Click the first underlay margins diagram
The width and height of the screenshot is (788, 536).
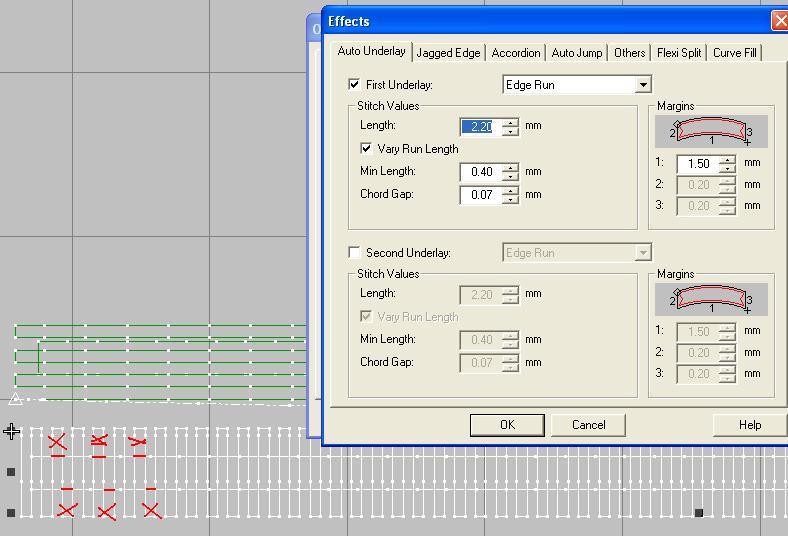711,132
